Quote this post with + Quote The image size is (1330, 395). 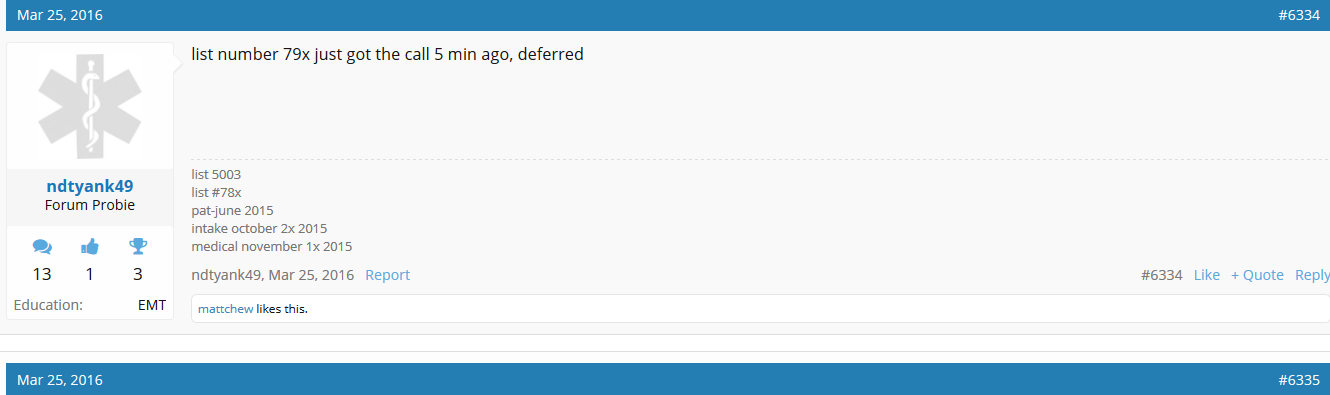pos(1257,275)
